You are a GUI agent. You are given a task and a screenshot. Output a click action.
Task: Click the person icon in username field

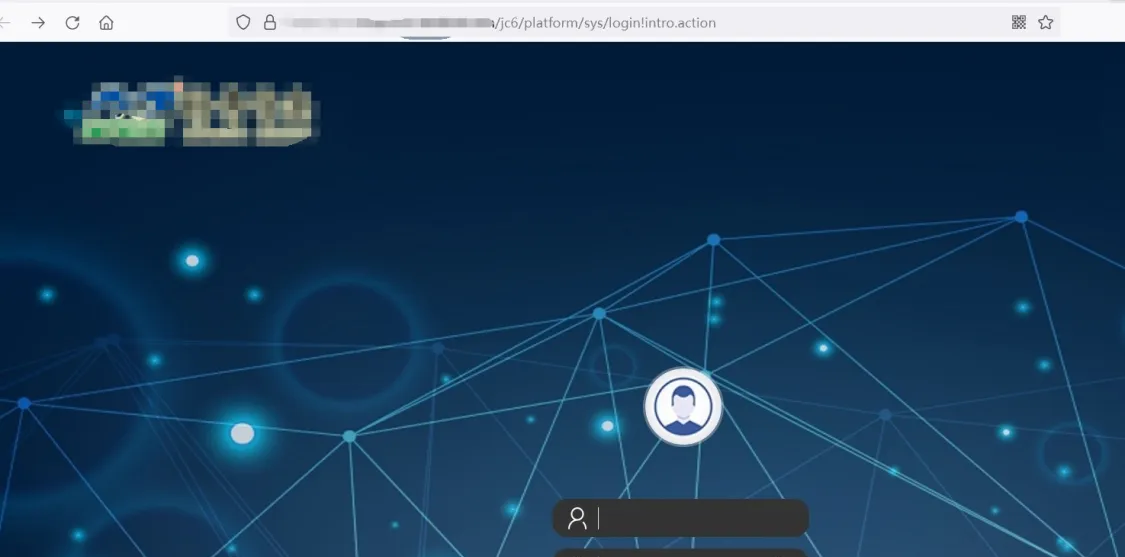pos(578,518)
